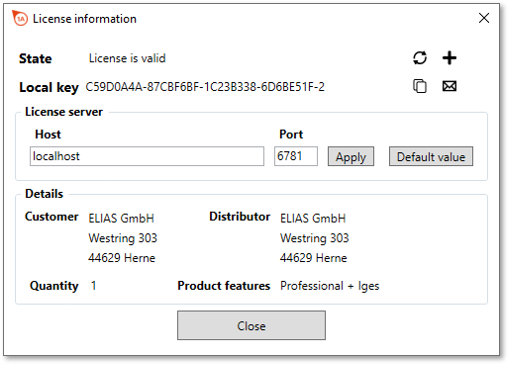This screenshot has height=365, width=509.
Task: Click the Customer name ELIAS GmbH
Action: [x=121, y=218]
